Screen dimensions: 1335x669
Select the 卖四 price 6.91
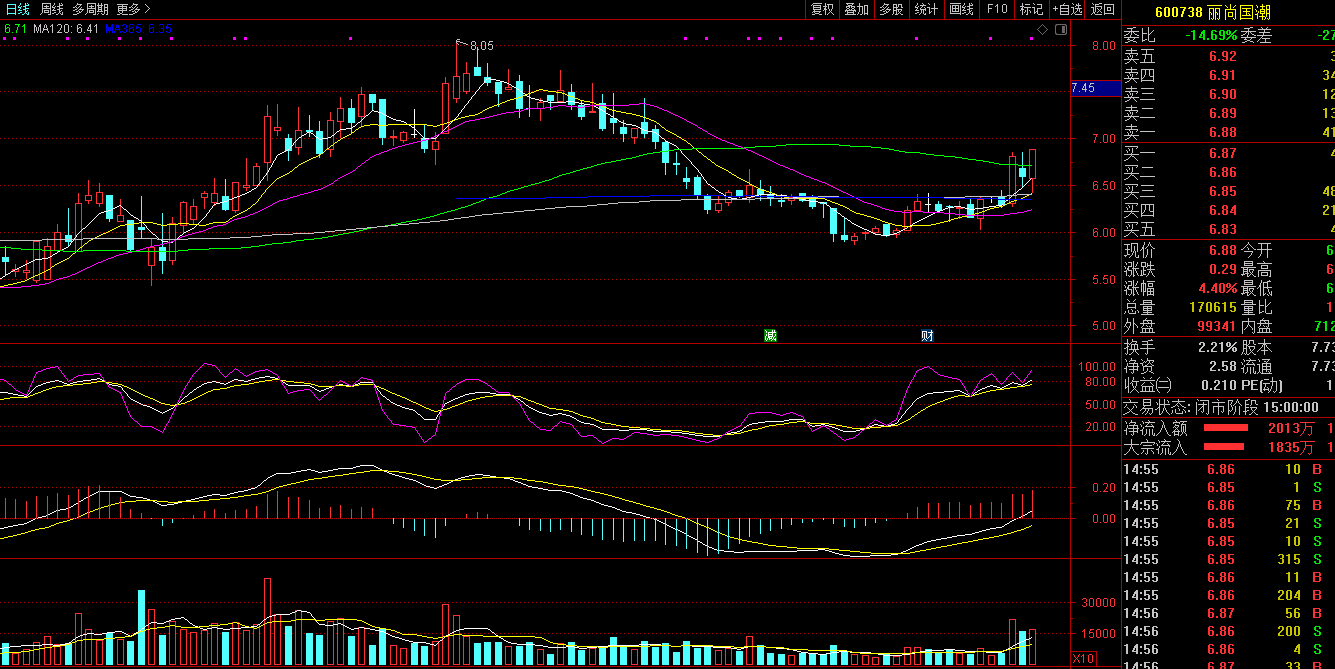[x=1222, y=75]
